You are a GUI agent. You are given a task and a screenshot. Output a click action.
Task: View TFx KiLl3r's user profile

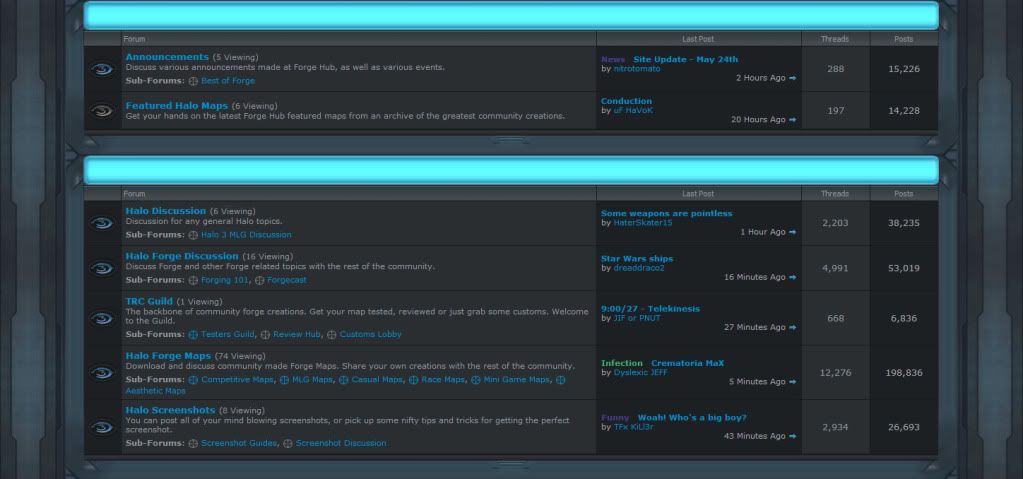(x=633, y=427)
